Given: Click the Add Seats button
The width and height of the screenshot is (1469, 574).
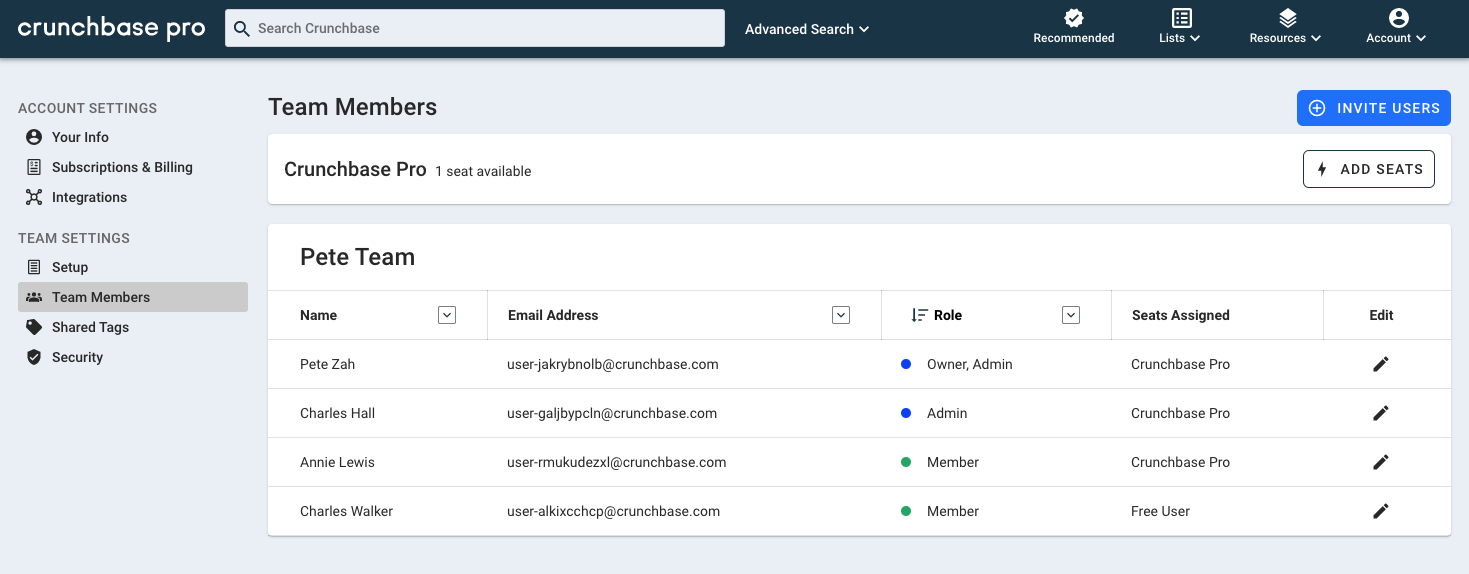Looking at the screenshot, I should (x=1369, y=169).
